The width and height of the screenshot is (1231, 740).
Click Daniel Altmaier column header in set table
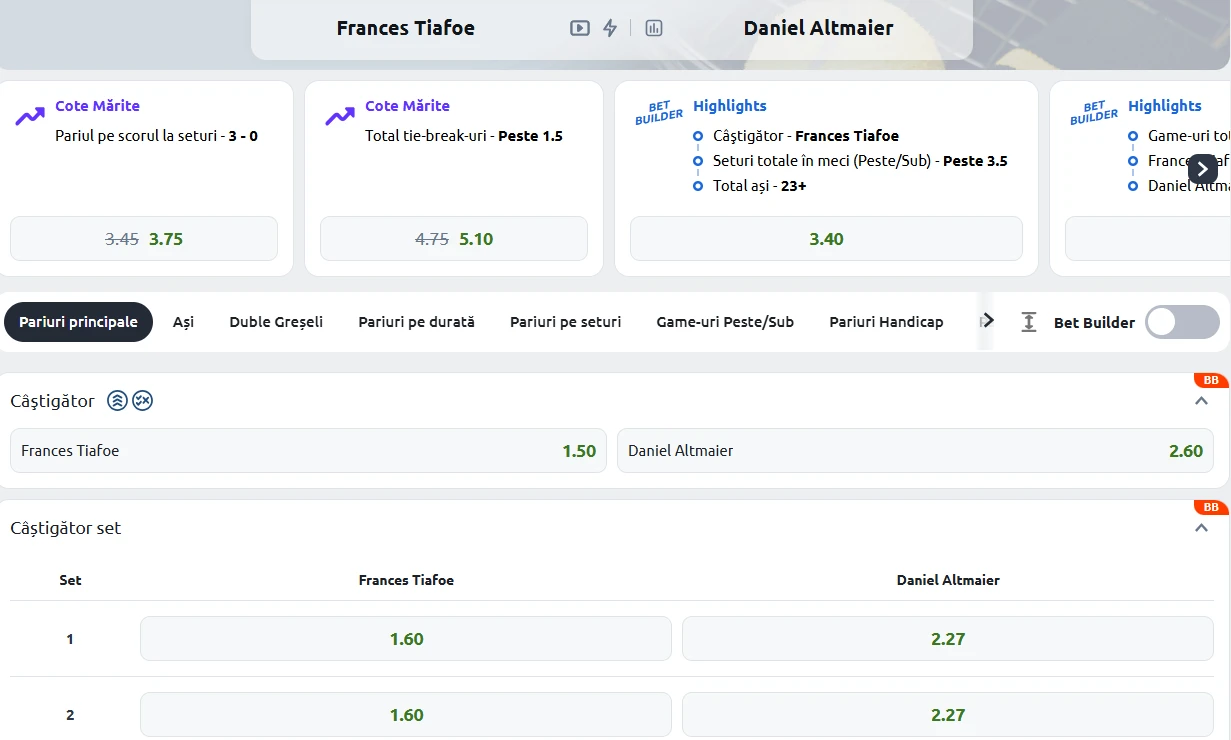pyautogui.click(x=948, y=580)
